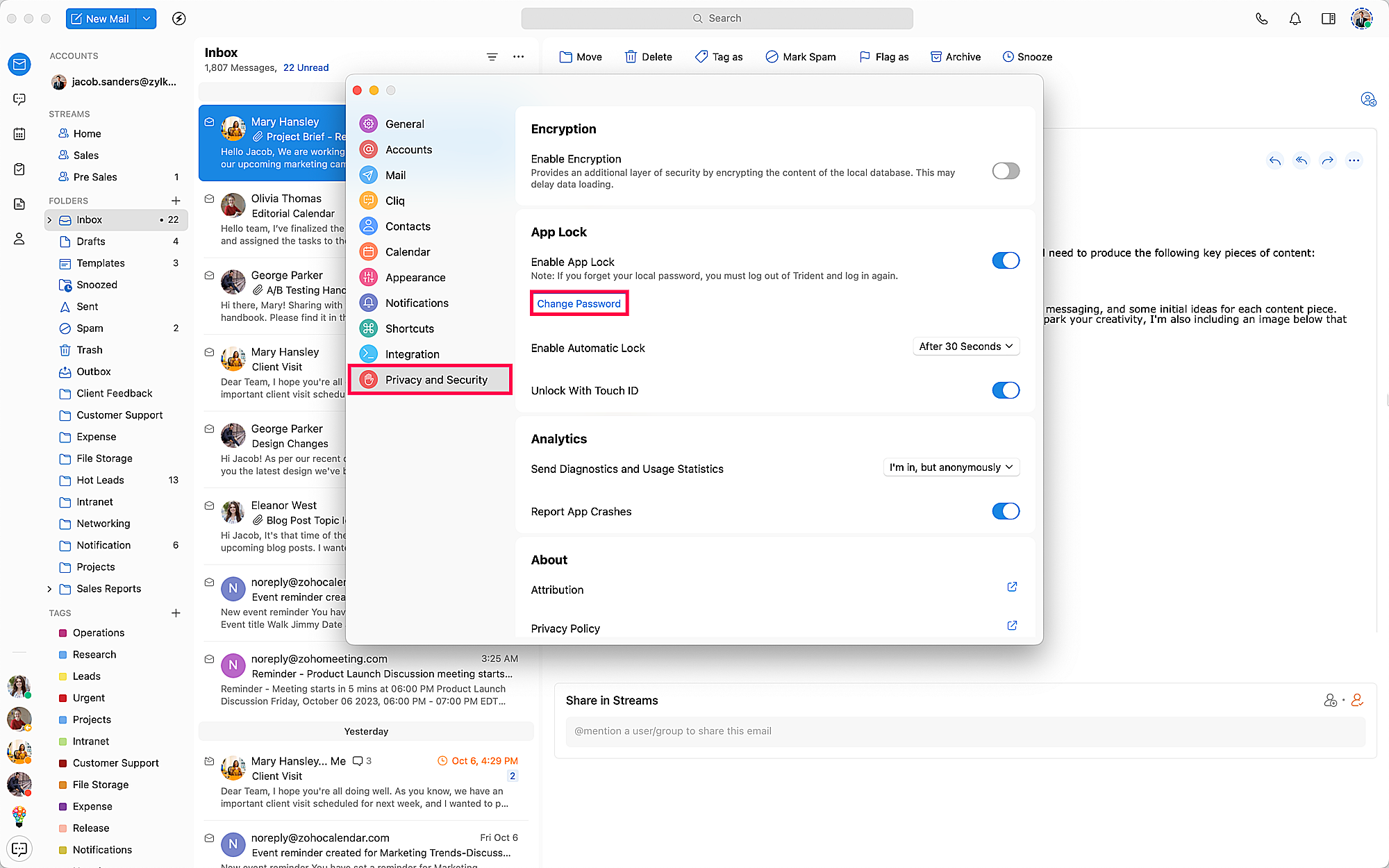Open the Shortcuts settings section
Viewport: 1389px width, 868px height.
[409, 328]
